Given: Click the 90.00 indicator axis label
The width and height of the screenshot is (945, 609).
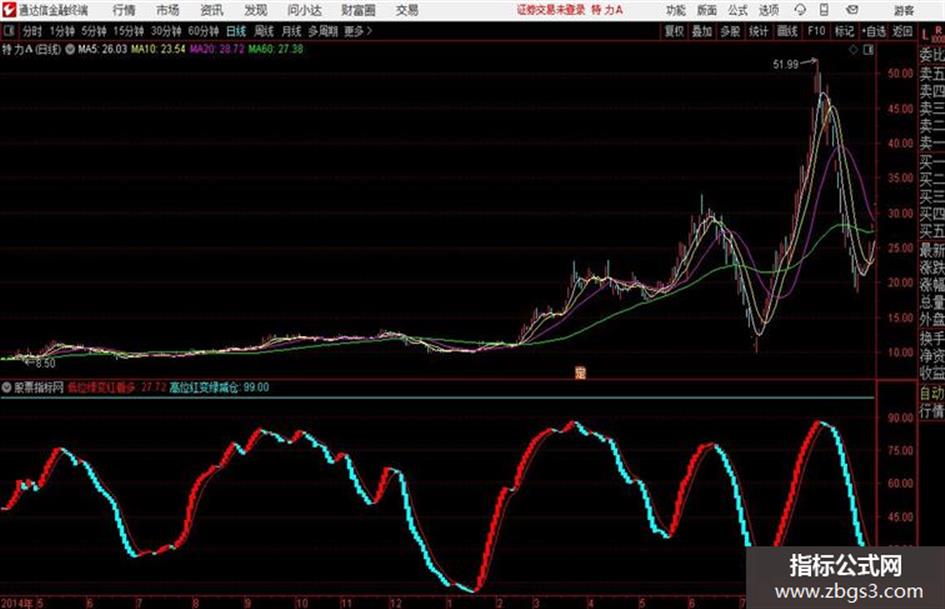Looking at the screenshot, I should click(x=900, y=418).
